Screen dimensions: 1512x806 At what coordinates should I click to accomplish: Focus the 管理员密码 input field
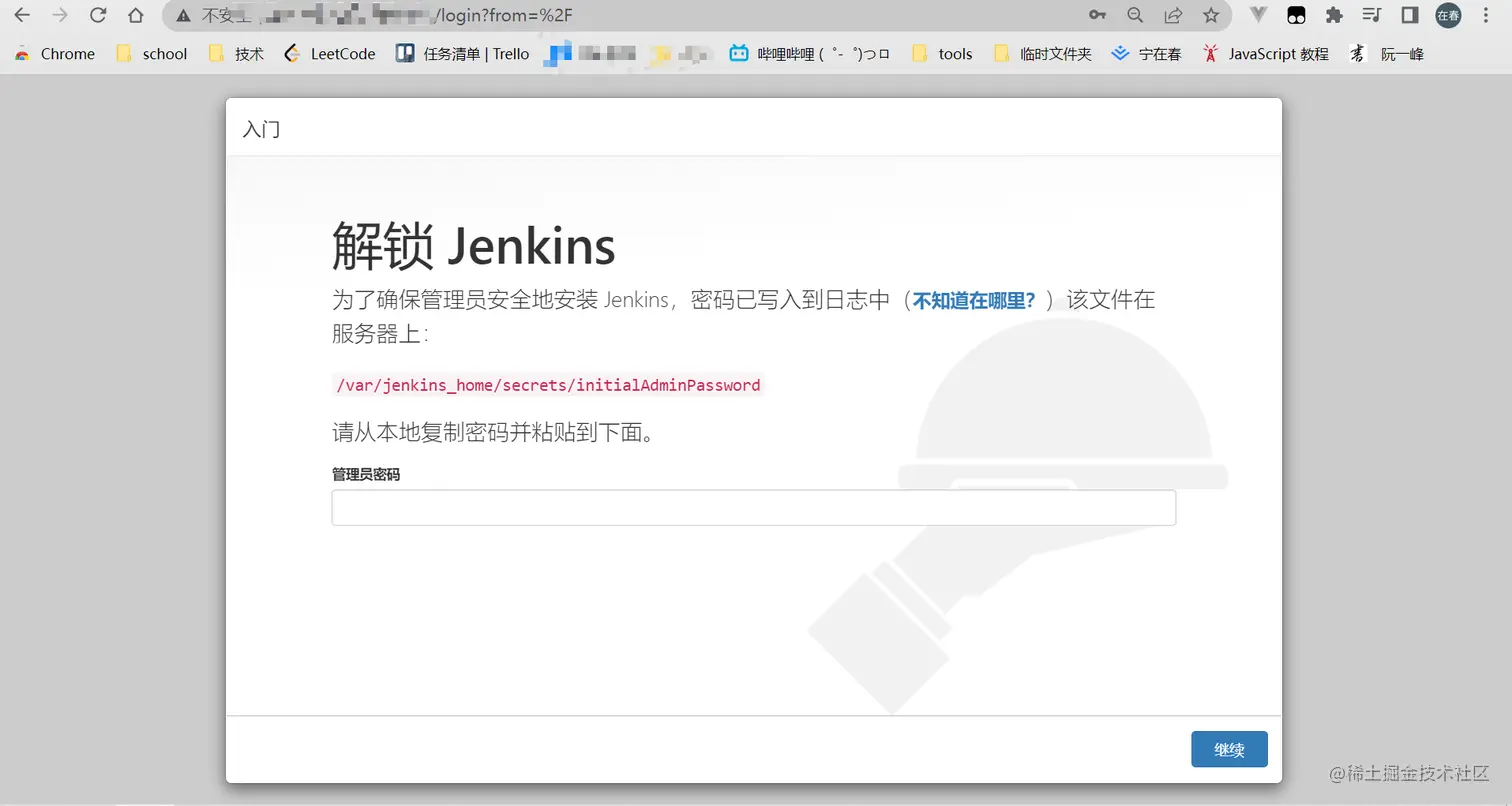point(754,507)
